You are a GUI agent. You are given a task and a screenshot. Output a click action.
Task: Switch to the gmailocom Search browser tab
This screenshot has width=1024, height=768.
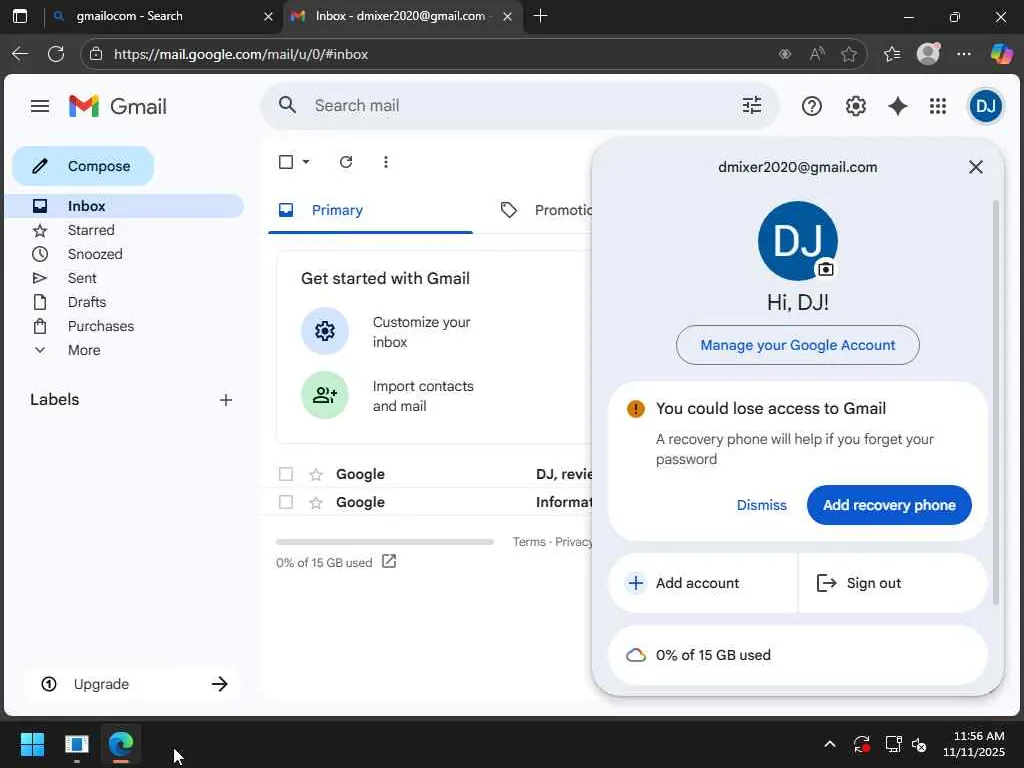(x=163, y=16)
